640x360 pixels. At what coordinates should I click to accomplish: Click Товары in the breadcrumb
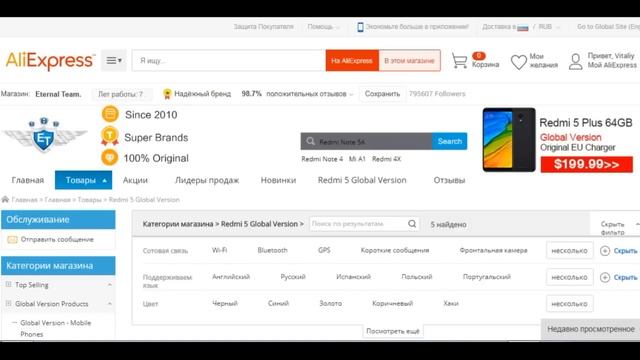coord(89,200)
